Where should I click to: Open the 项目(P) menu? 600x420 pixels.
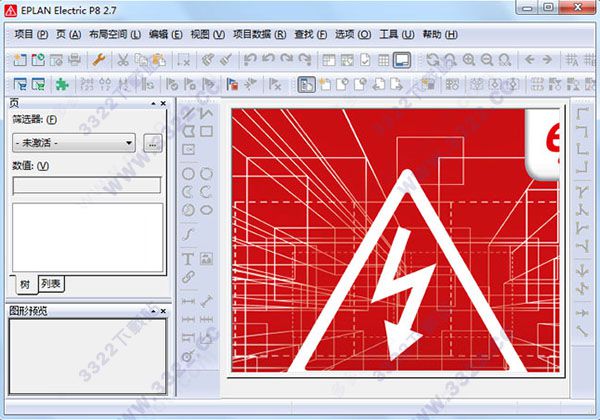[31, 34]
